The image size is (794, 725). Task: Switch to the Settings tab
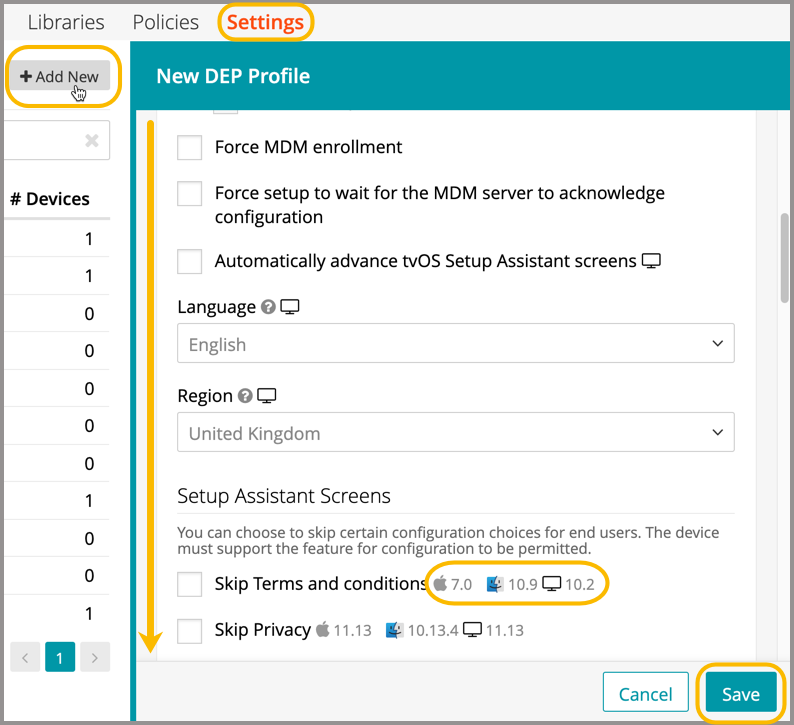265,22
